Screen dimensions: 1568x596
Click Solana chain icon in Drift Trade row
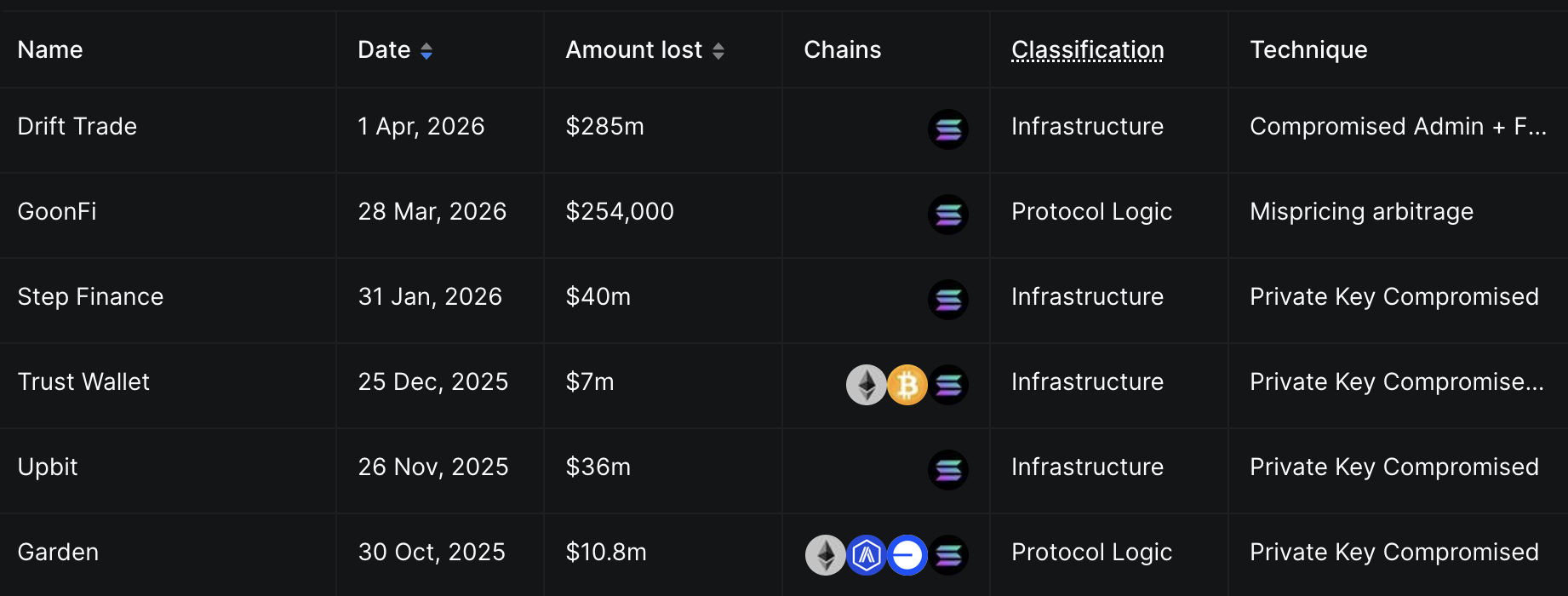pyautogui.click(x=948, y=129)
